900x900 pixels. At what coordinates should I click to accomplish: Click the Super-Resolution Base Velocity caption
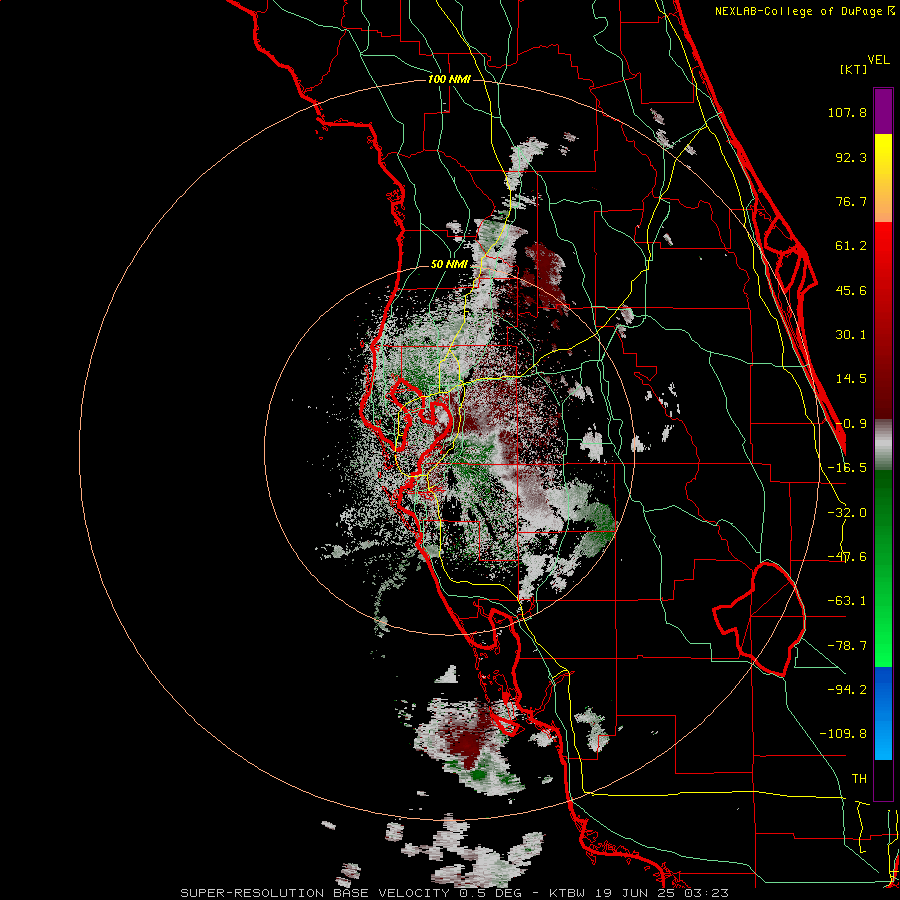point(454,893)
